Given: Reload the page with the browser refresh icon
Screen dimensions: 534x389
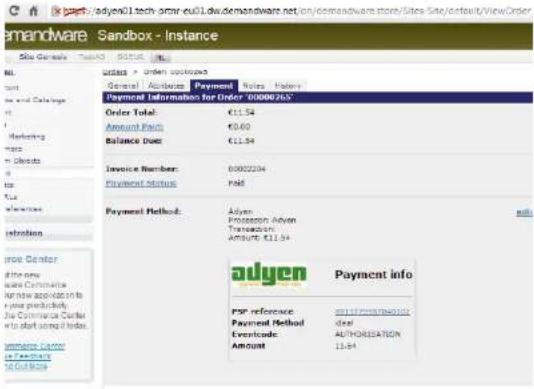Looking at the screenshot, I should (14, 11).
